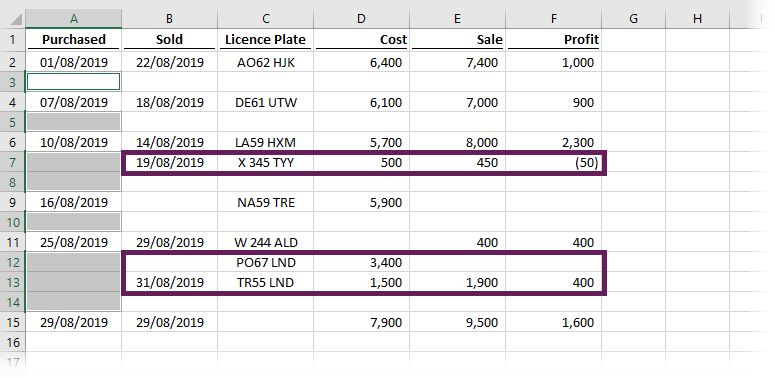The image size is (775, 378).
Task: Click the Sold header cell
Action: click(x=169, y=40)
